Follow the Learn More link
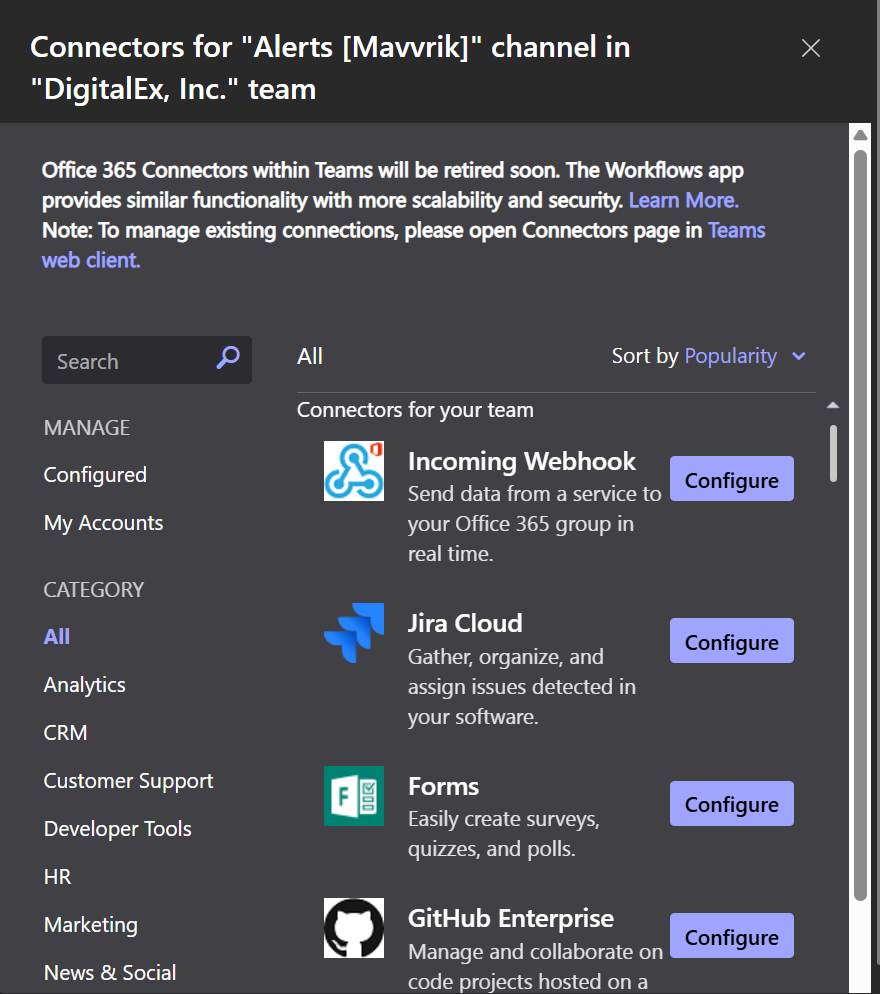The height and width of the screenshot is (994, 880). [683, 200]
